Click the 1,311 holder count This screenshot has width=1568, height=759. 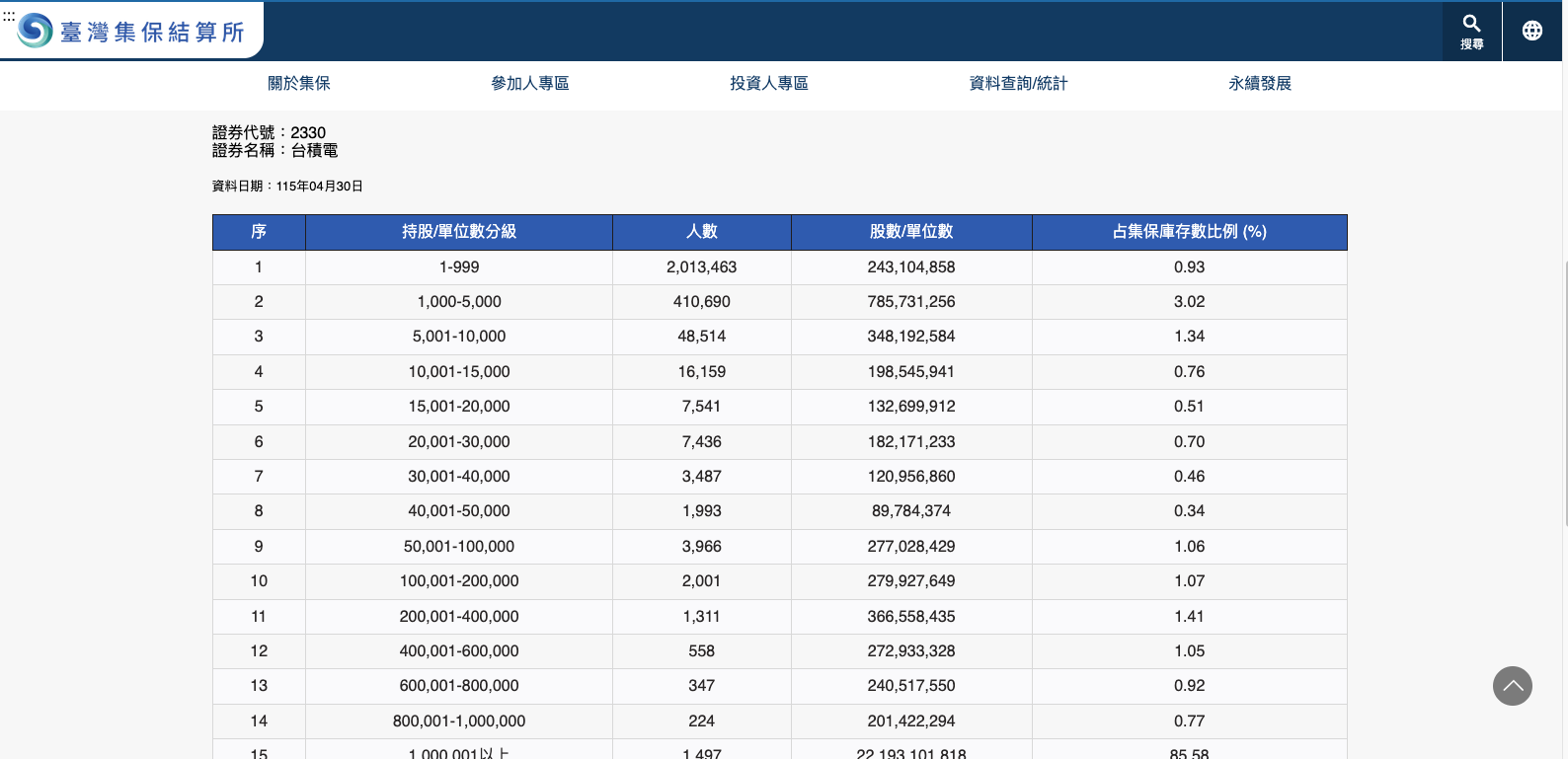pyautogui.click(x=702, y=617)
